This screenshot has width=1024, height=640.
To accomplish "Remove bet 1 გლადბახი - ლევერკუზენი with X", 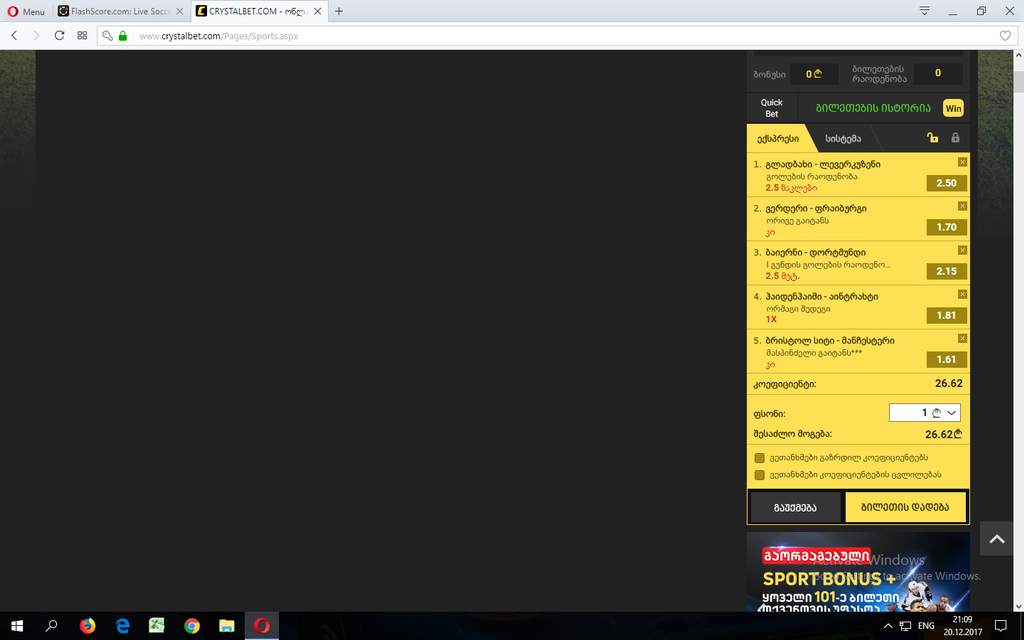I will coord(962,162).
